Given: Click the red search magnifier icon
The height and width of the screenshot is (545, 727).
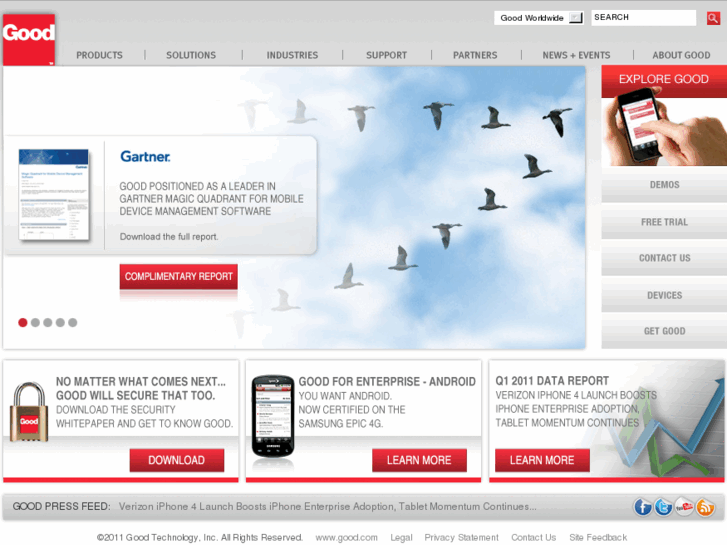Looking at the screenshot, I should (x=713, y=18).
